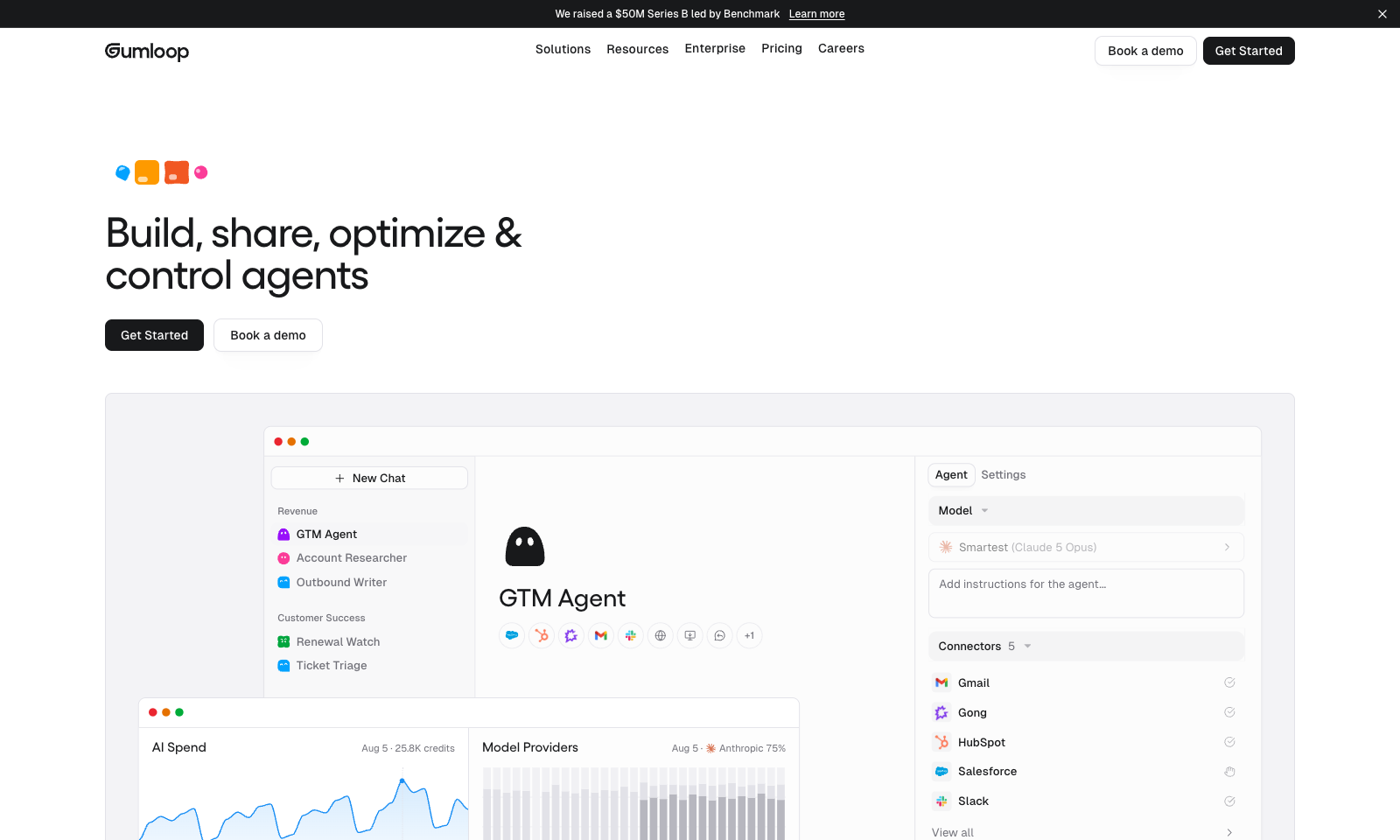Collapse the Model section
Image resolution: width=1400 pixels, height=840 pixels.
coord(1086,511)
